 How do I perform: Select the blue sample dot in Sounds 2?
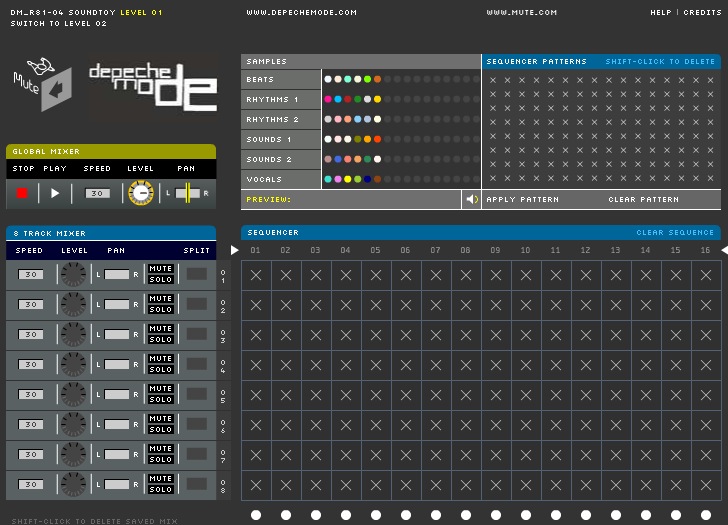(x=338, y=159)
